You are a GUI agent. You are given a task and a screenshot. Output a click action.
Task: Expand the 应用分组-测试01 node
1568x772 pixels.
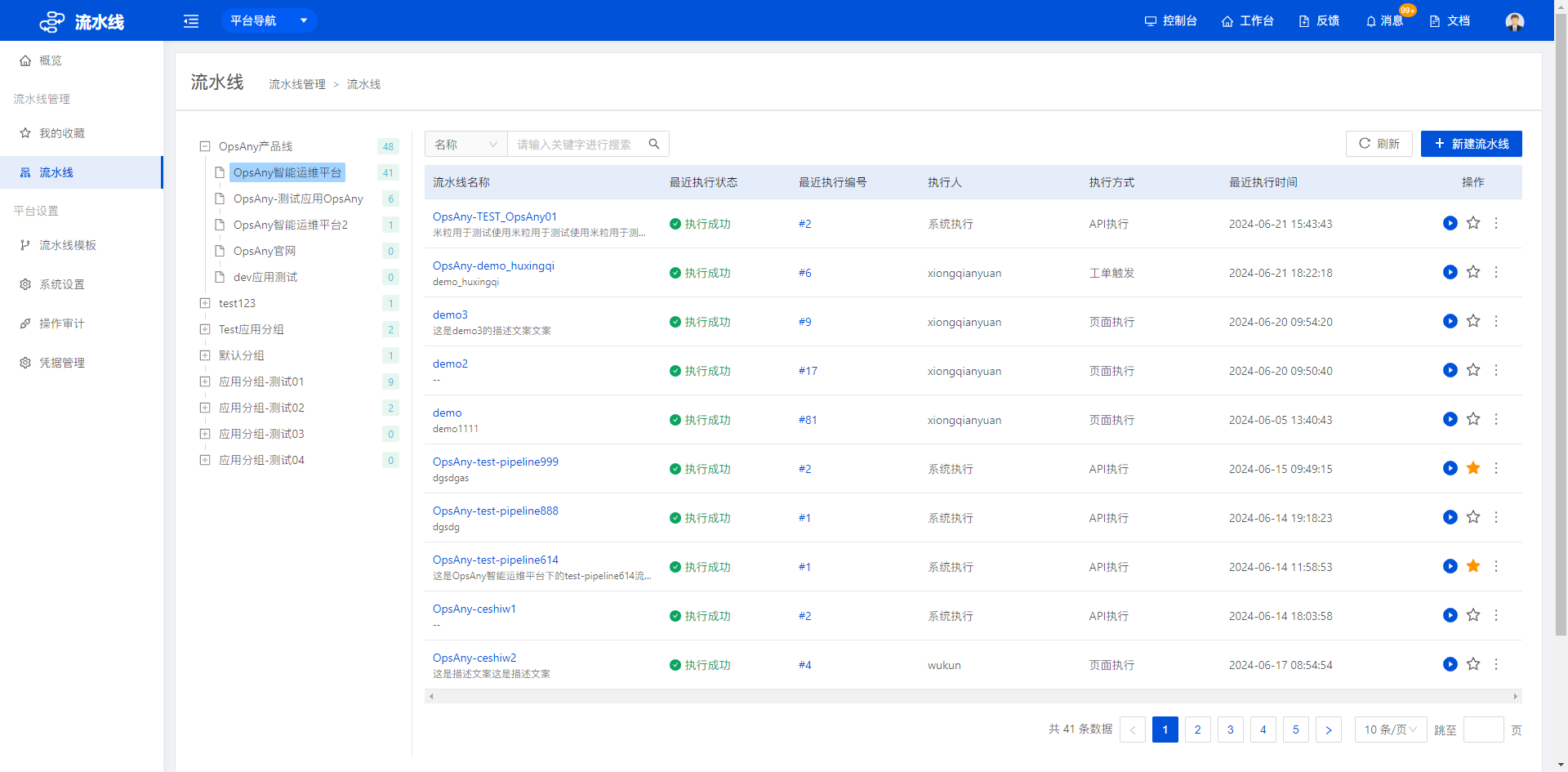coord(205,382)
